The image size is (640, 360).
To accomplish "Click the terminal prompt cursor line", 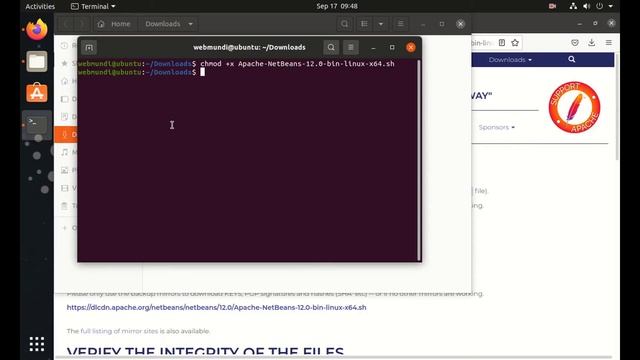I will (142, 72).
